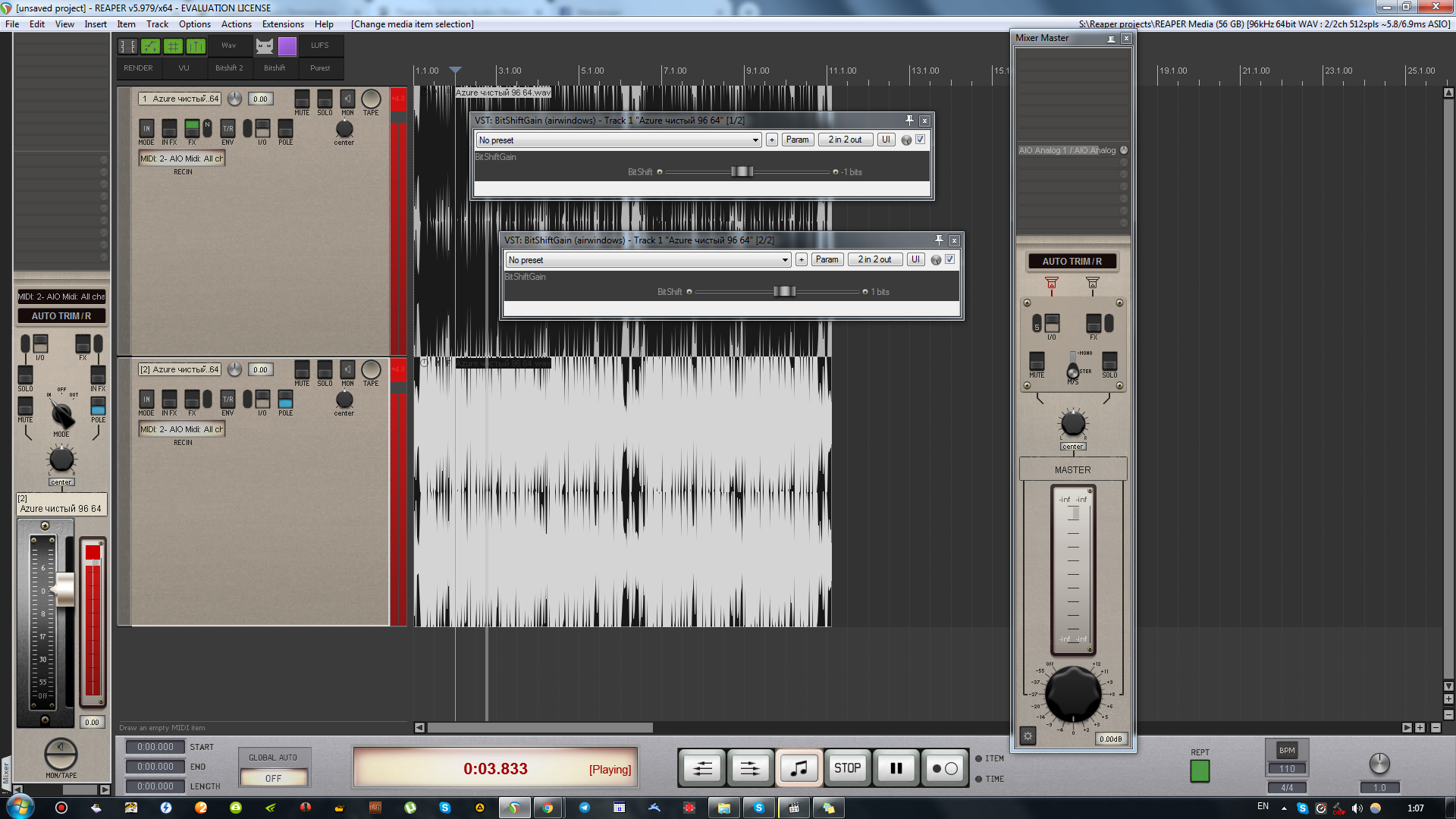Screen dimensions: 1456x819
Task: Click the track 1 pan knob labeled center
Action: (344, 129)
